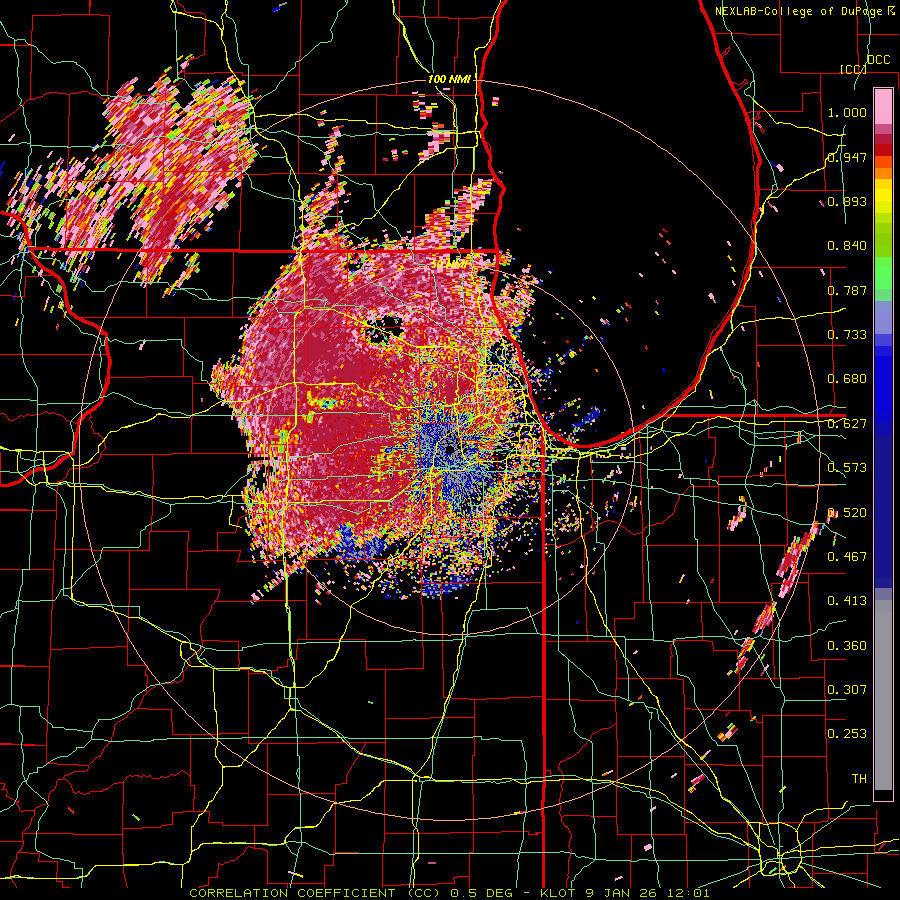Select the 0.360 legend value
The height and width of the screenshot is (900, 900).
[847, 646]
